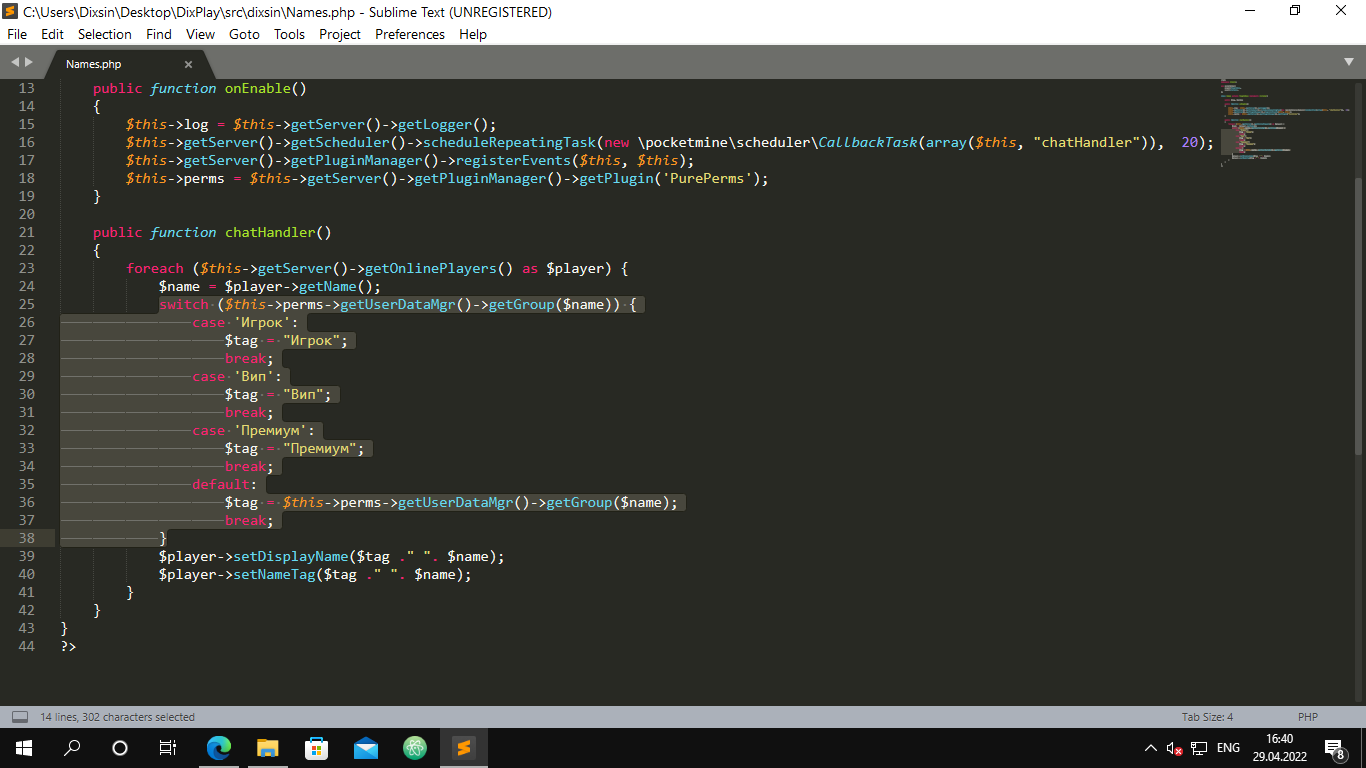
Task: Open the Atom editor in the taskbar
Action: coord(415,747)
